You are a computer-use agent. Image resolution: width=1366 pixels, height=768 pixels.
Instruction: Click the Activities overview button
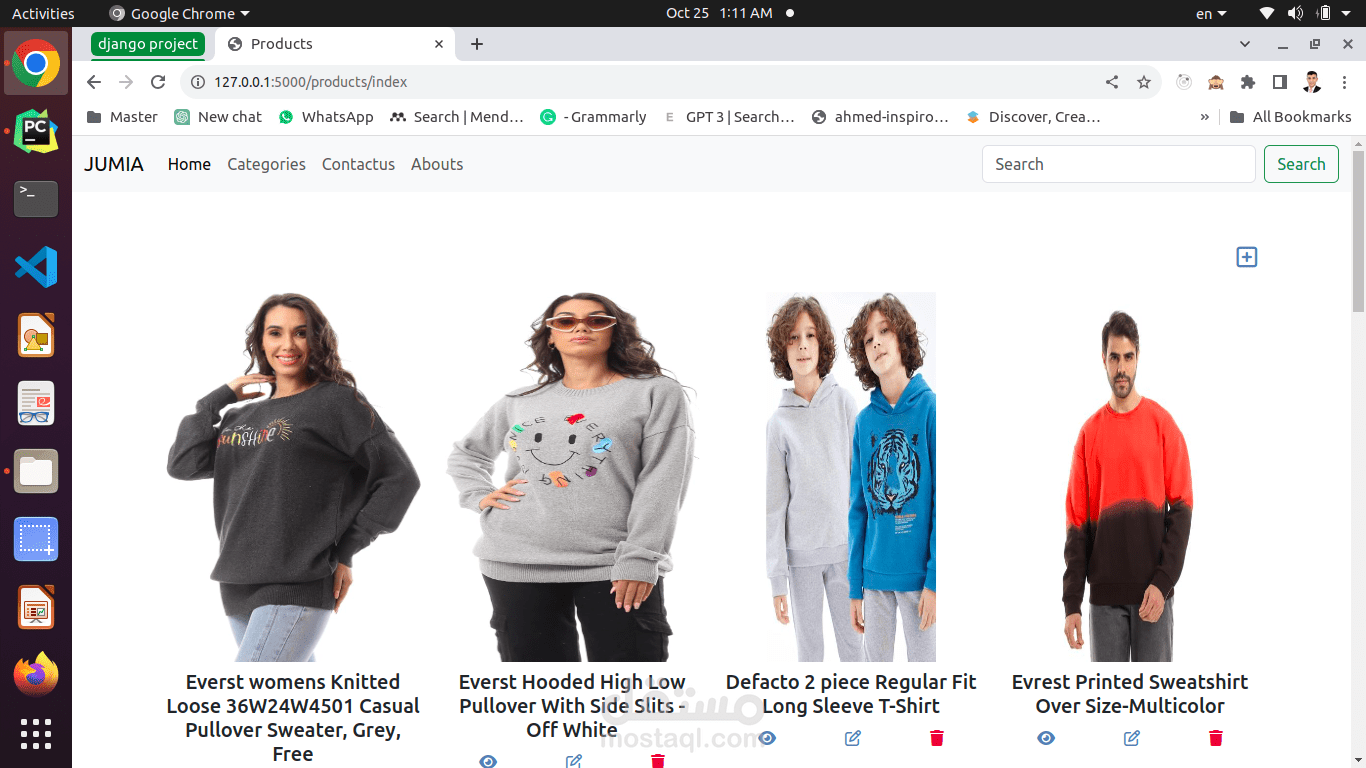43,13
